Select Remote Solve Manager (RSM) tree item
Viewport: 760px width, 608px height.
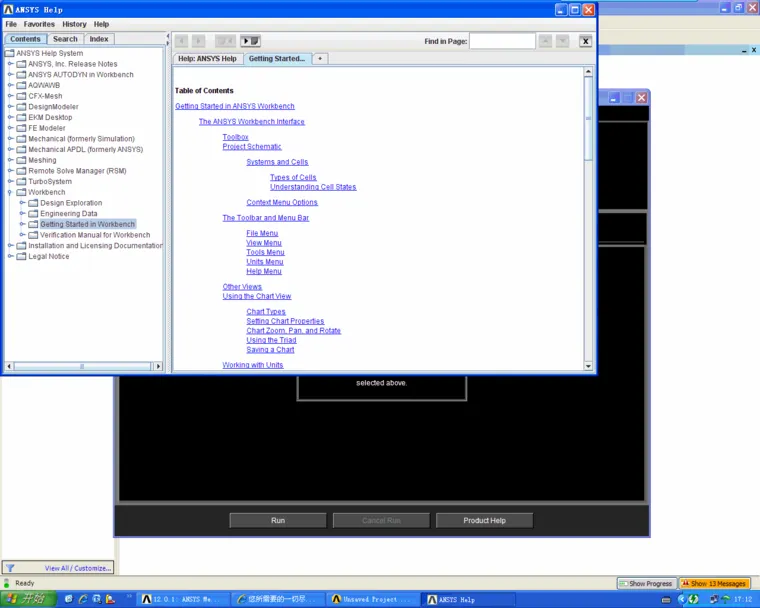[78, 171]
